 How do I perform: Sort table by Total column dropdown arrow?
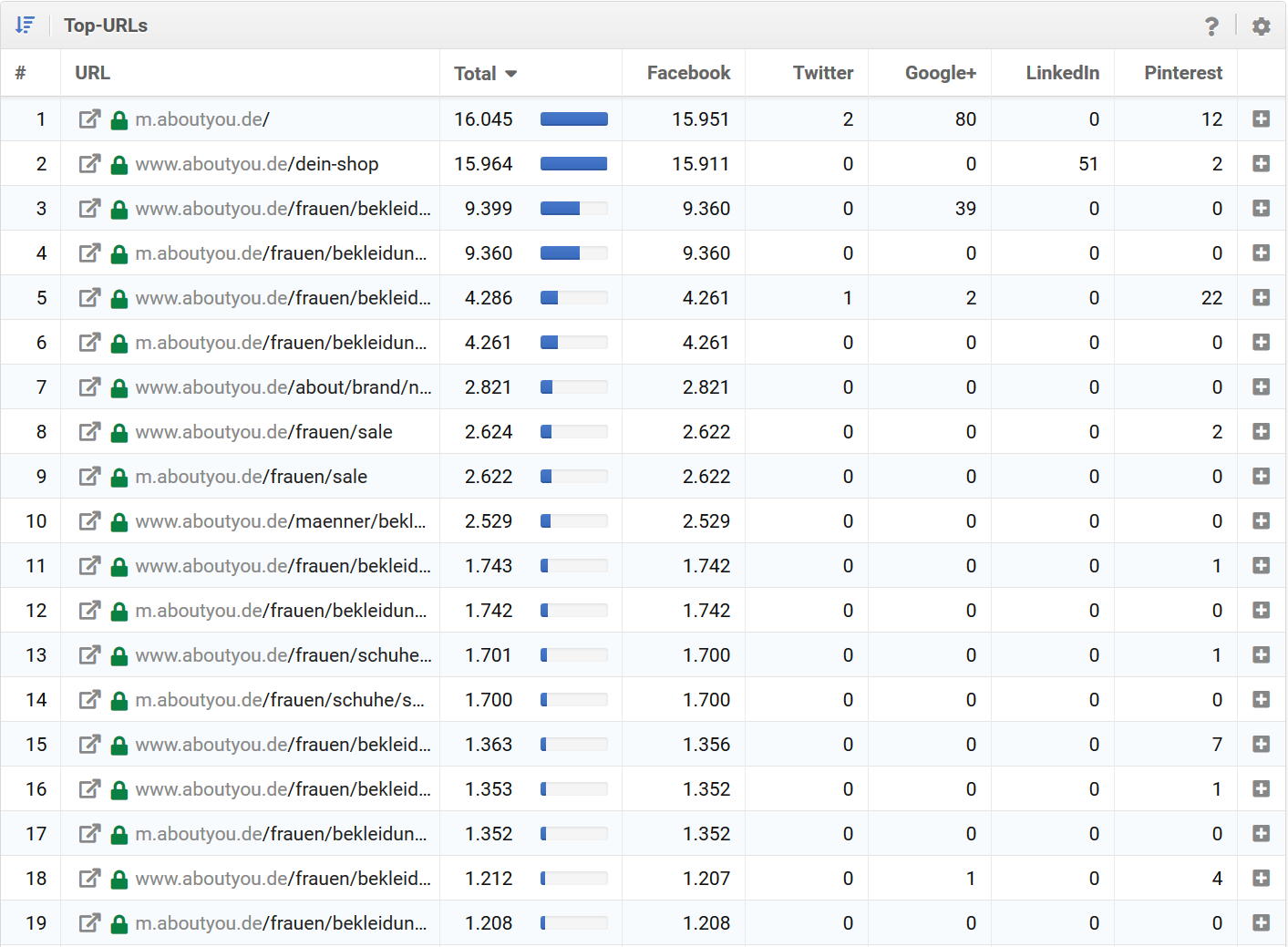click(x=510, y=74)
